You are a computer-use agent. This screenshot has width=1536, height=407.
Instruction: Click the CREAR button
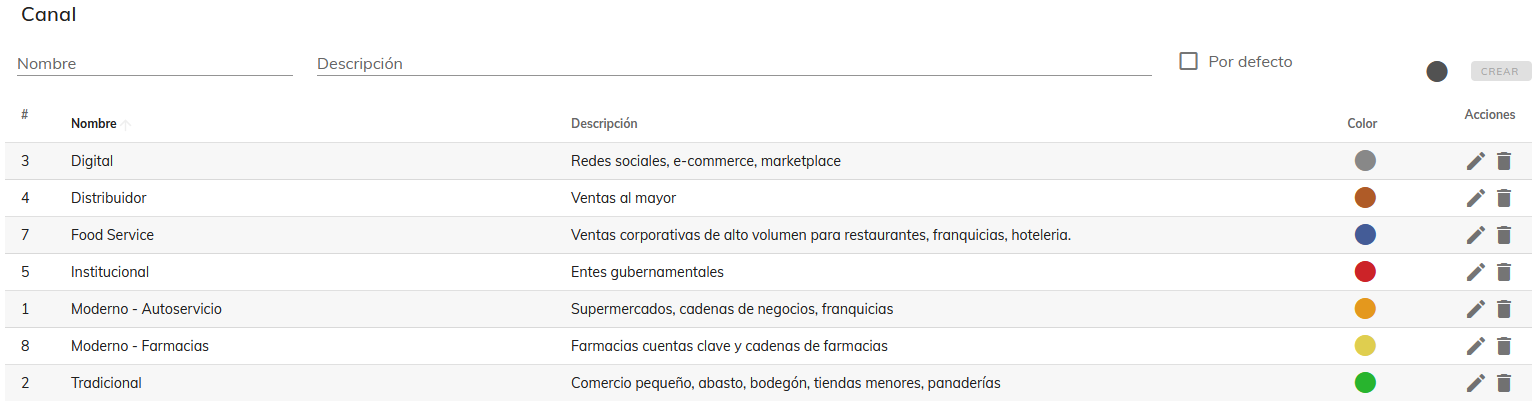tap(1500, 71)
